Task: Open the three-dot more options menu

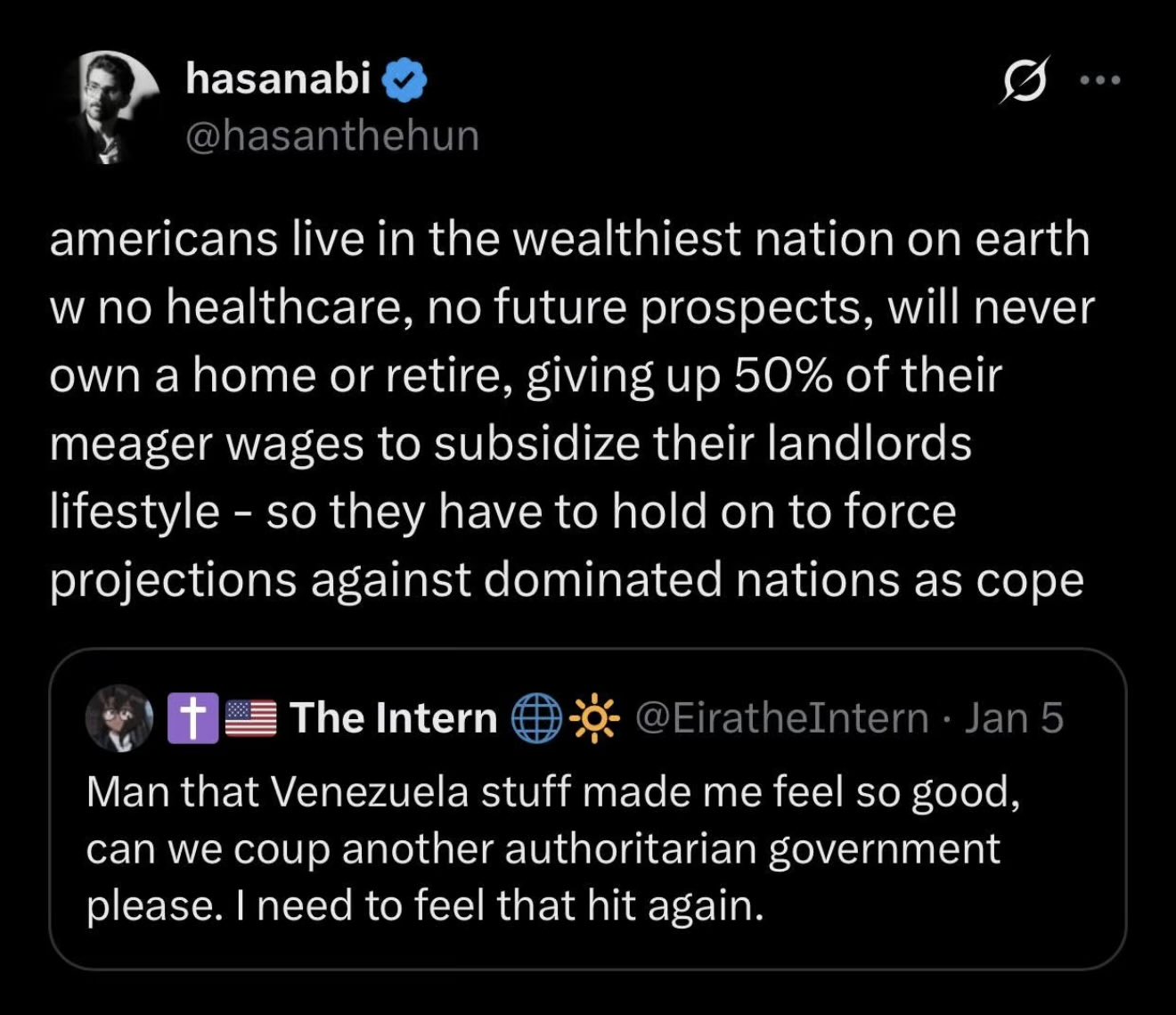Action: tap(1099, 80)
